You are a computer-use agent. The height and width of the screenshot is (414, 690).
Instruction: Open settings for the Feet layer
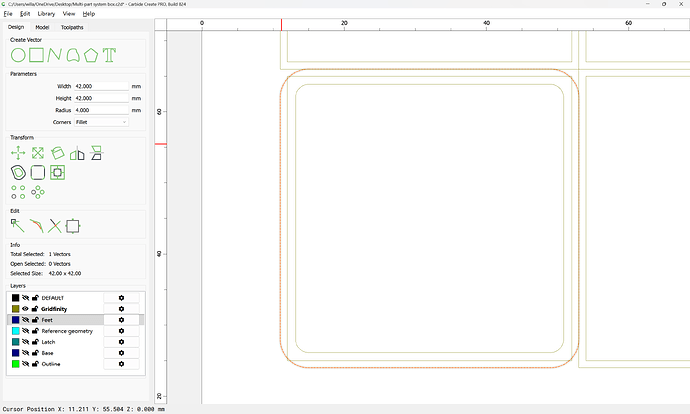tap(121, 320)
